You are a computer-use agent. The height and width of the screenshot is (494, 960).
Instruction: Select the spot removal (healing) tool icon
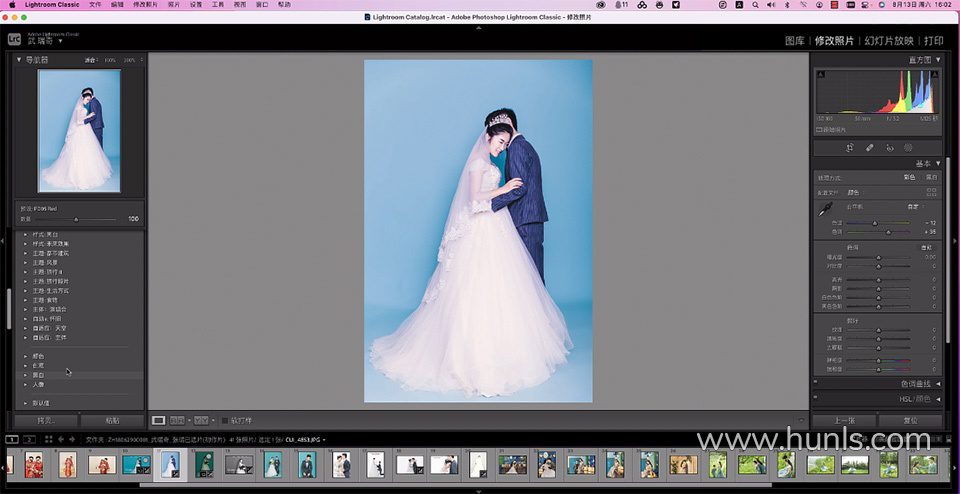pos(869,147)
